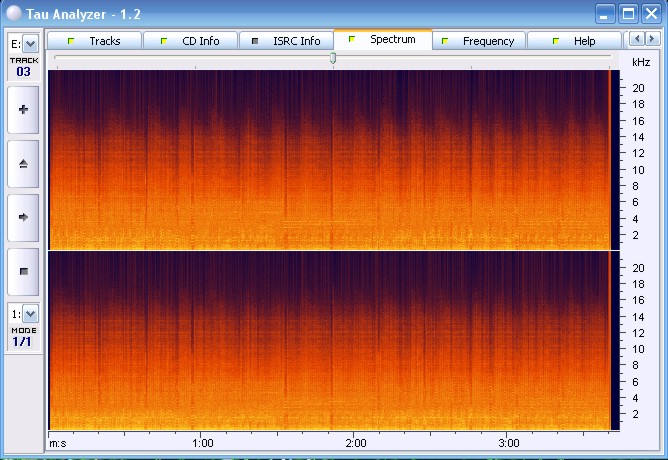Click the Tau Analyzer title bar icon
Screen dimensions: 668x460
pos(13,13)
